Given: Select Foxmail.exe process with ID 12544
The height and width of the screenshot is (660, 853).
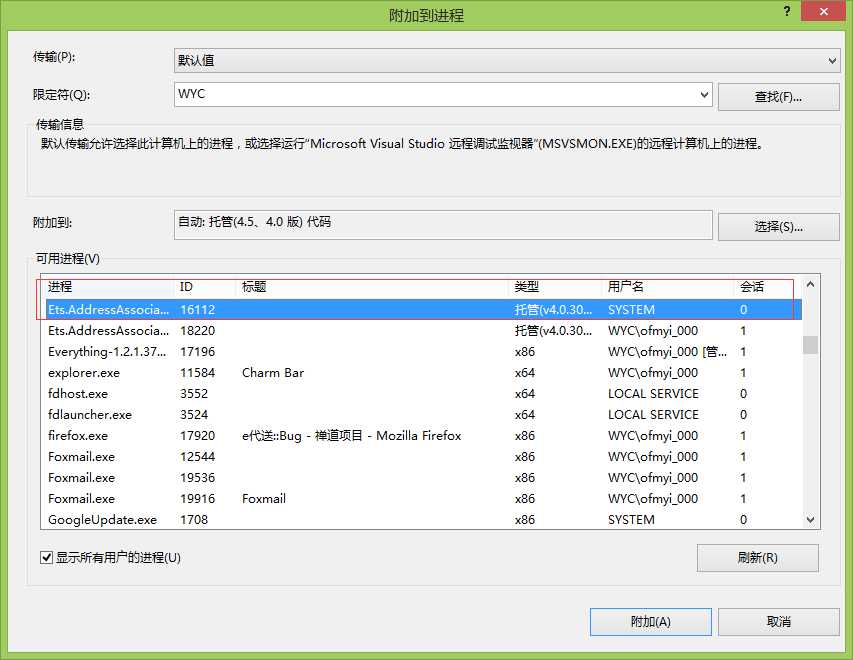Looking at the screenshot, I should pyautogui.click(x=423, y=457).
